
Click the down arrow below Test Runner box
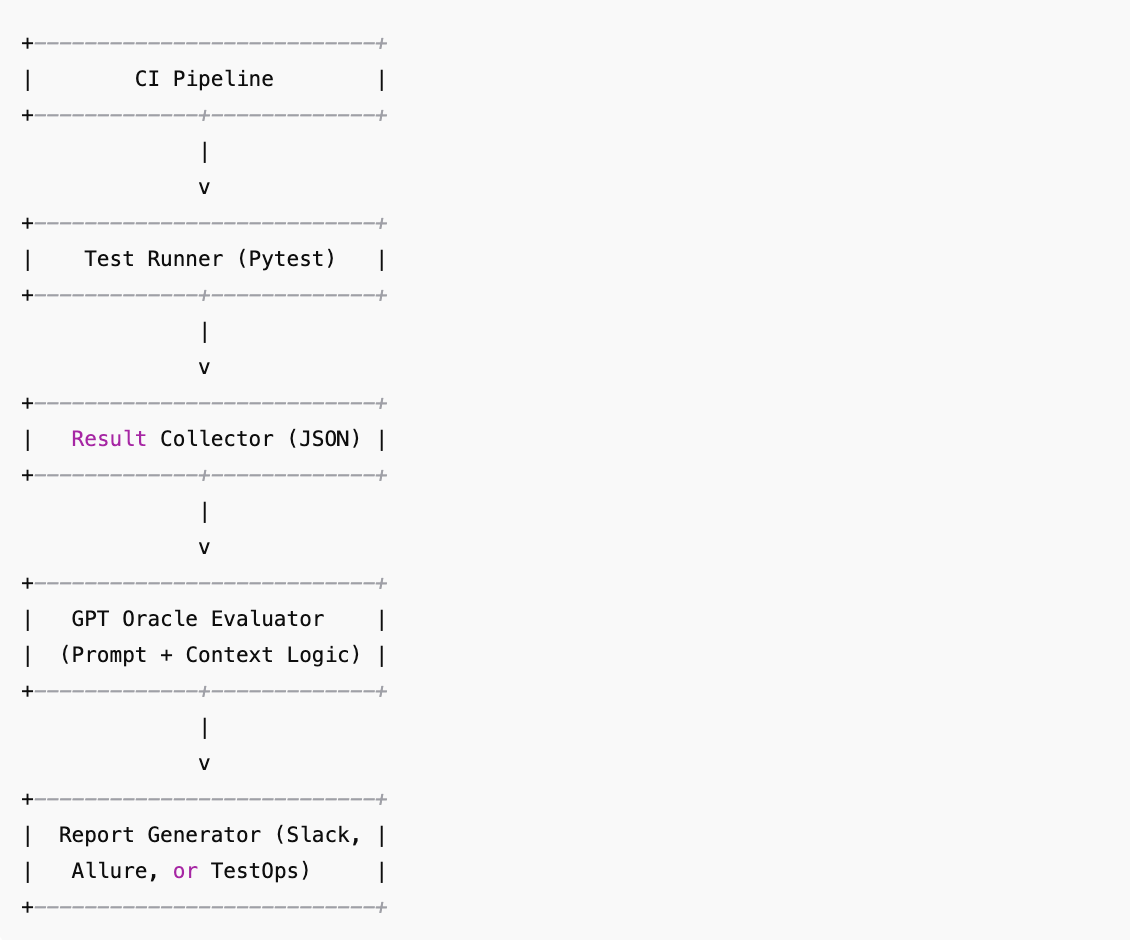204,367
